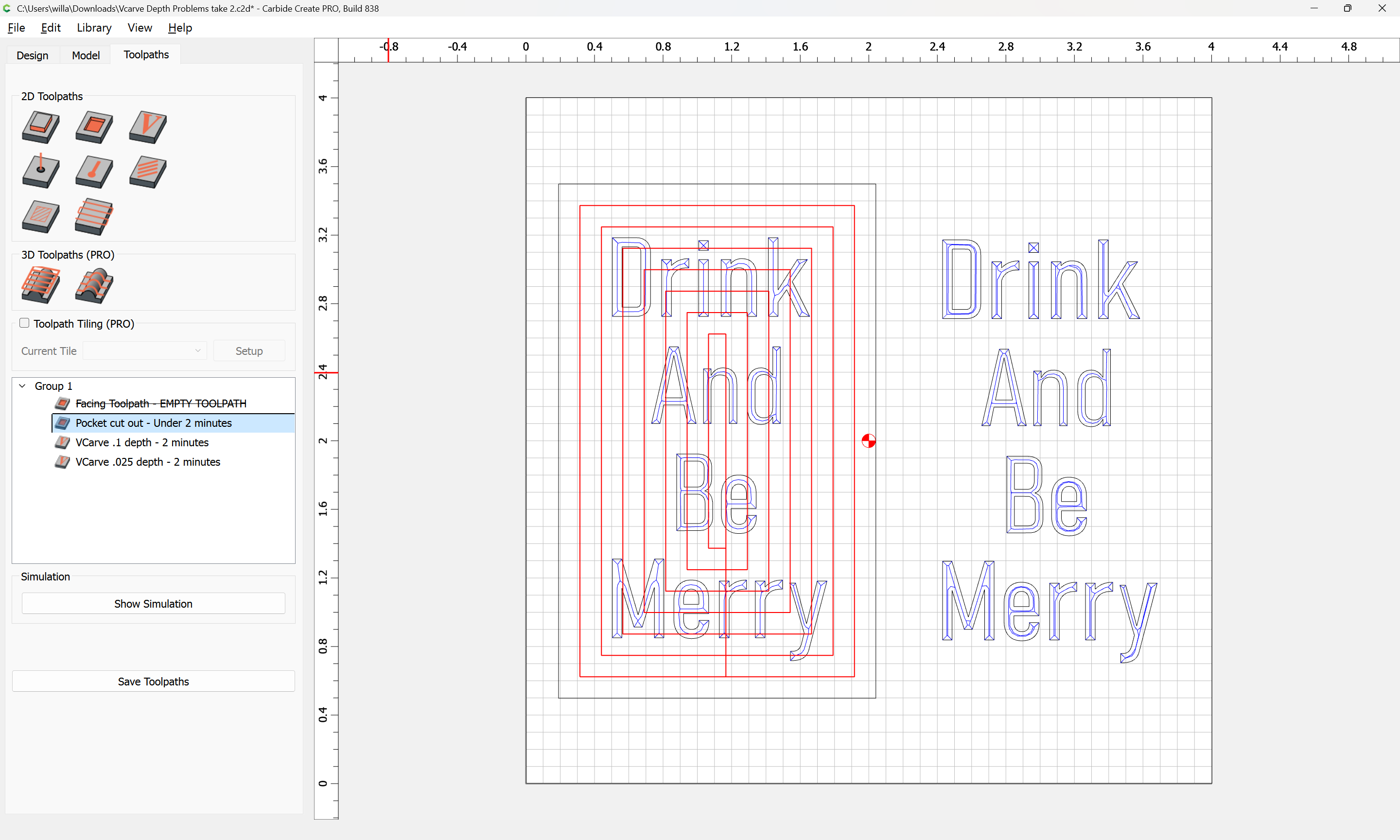Select the Face toolpath icon
The image size is (1400, 840).
pyautogui.click(x=94, y=216)
